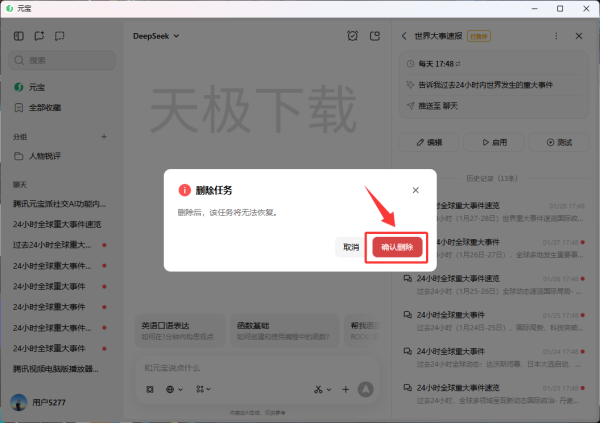600x423 pixels.
Task: Add a new group with plus icon
Action: (x=104, y=136)
